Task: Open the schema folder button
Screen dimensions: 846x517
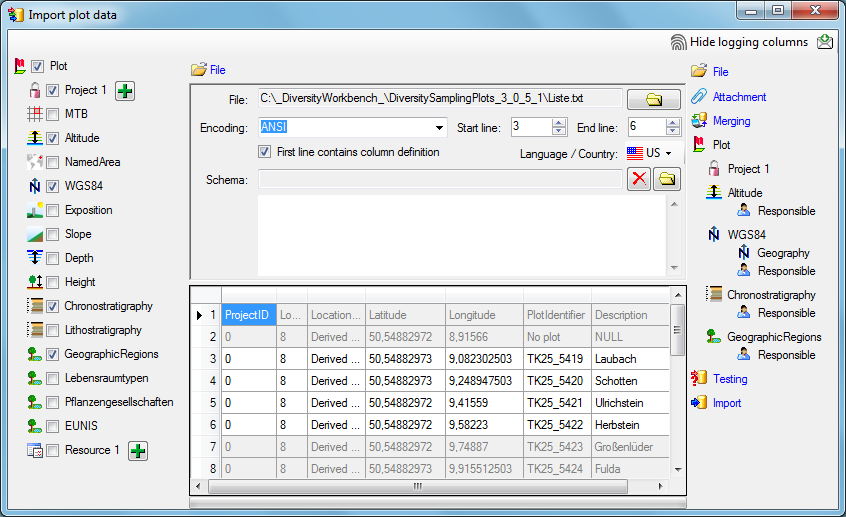Action: [666, 179]
